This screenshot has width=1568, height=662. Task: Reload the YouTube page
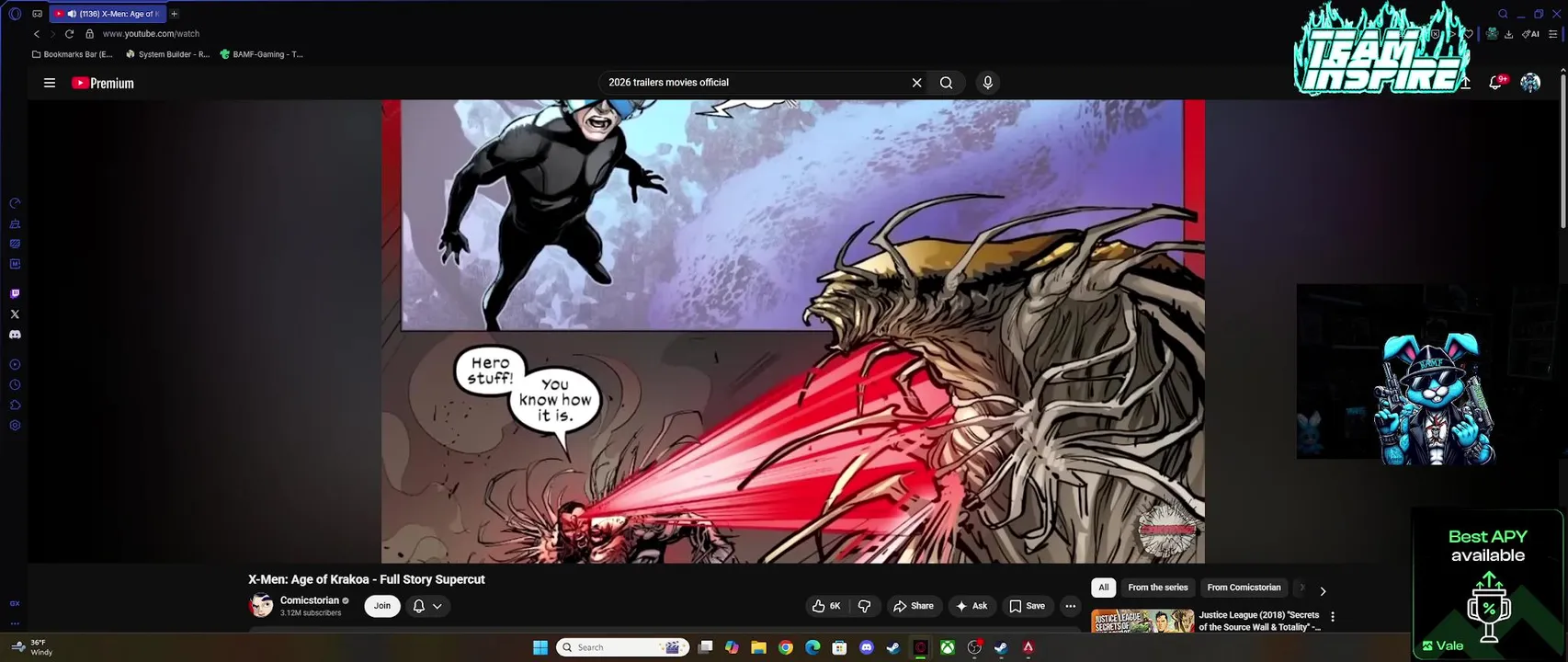tap(69, 34)
